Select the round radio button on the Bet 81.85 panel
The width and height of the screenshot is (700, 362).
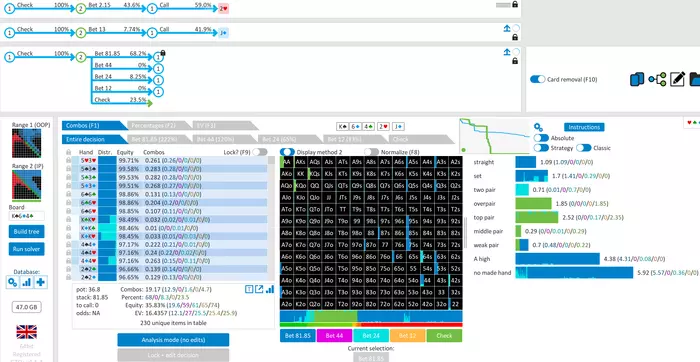point(516,52)
